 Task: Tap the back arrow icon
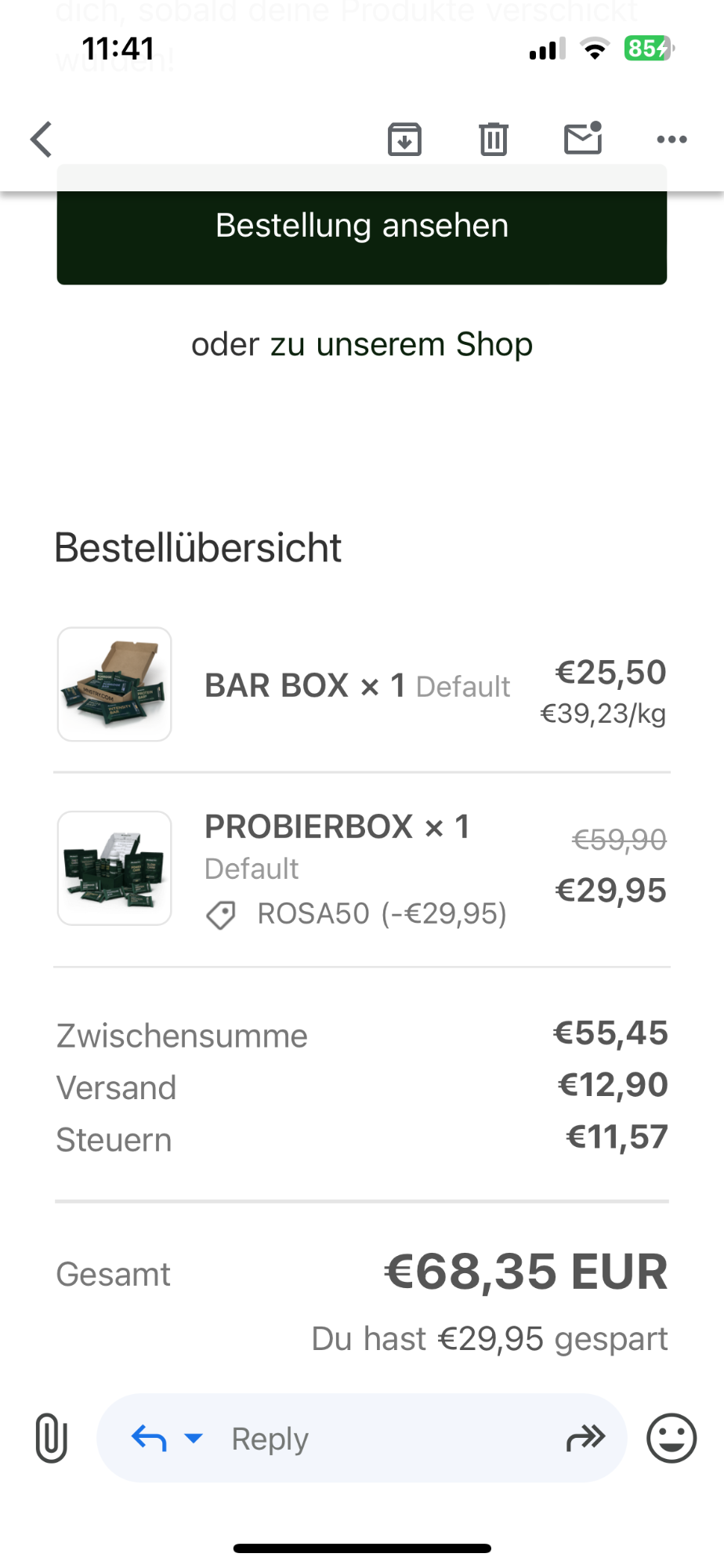click(x=42, y=140)
